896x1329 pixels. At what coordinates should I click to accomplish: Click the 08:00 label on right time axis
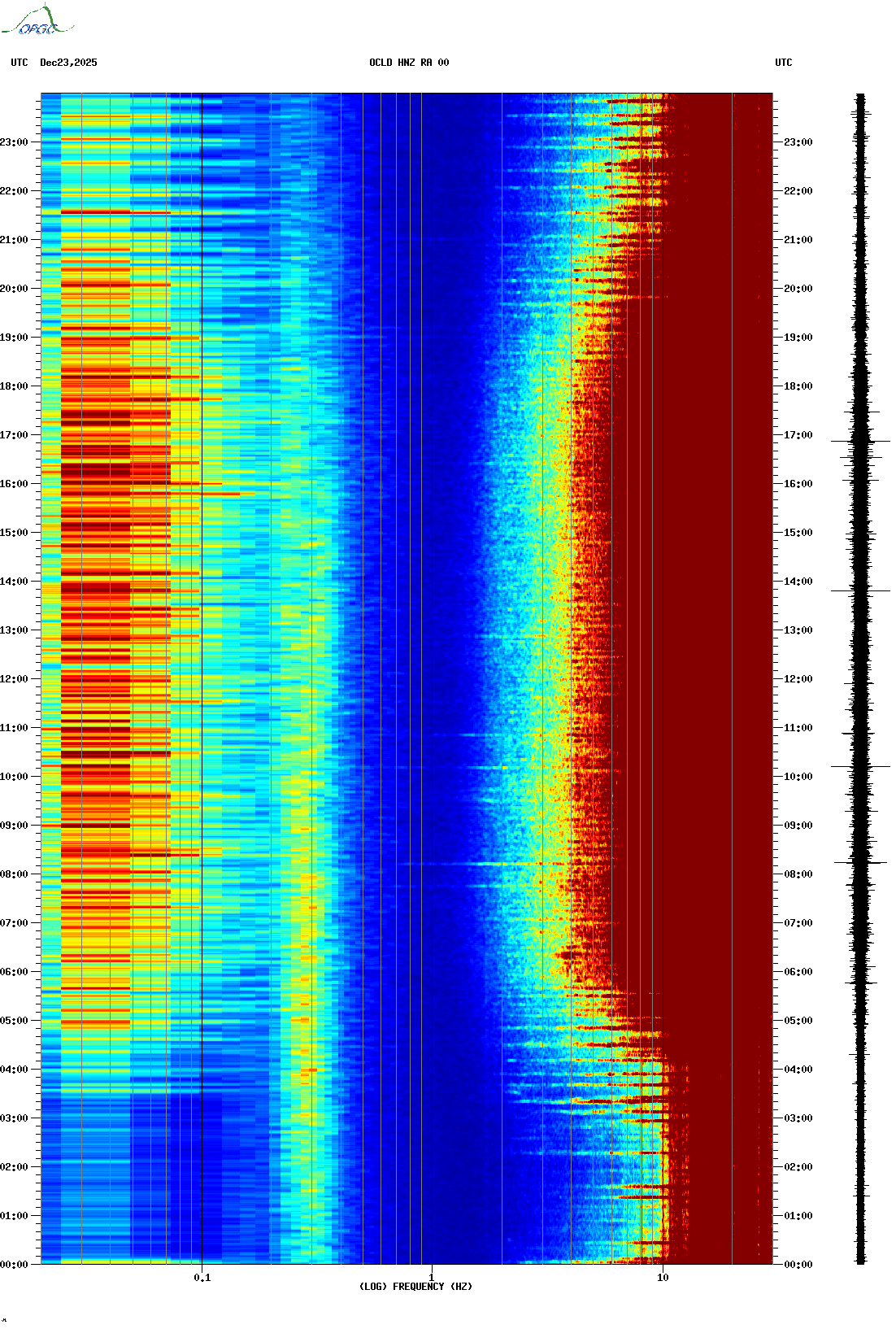(798, 874)
